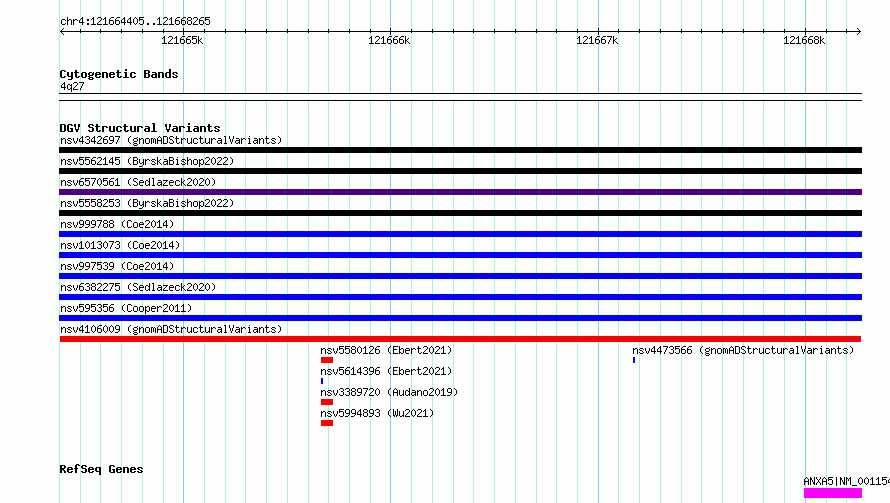Select the blue nsv595356 variant bar
890x503 pixels.
[460, 318]
